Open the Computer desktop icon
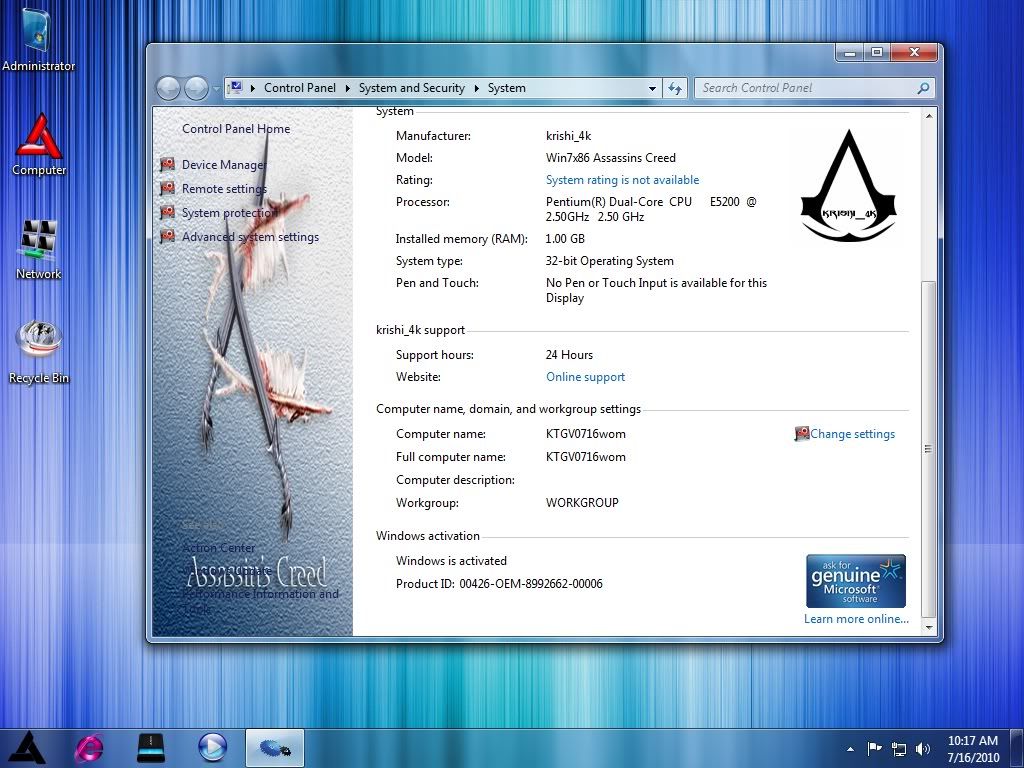The image size is (1024, 768). click(x=39, y=144)
